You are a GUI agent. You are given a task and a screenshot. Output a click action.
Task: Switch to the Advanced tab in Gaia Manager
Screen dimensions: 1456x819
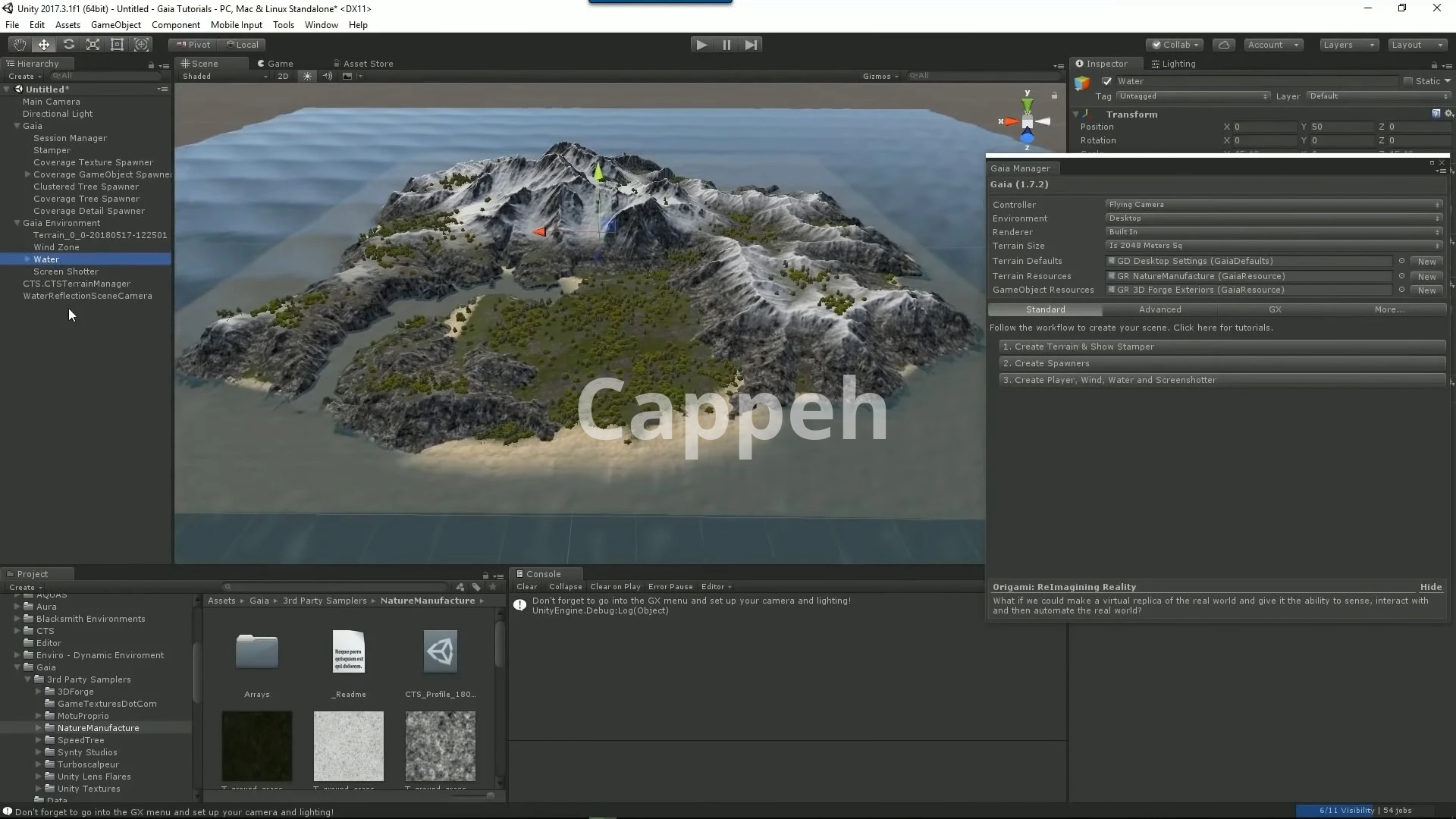tap(1159, 309)
